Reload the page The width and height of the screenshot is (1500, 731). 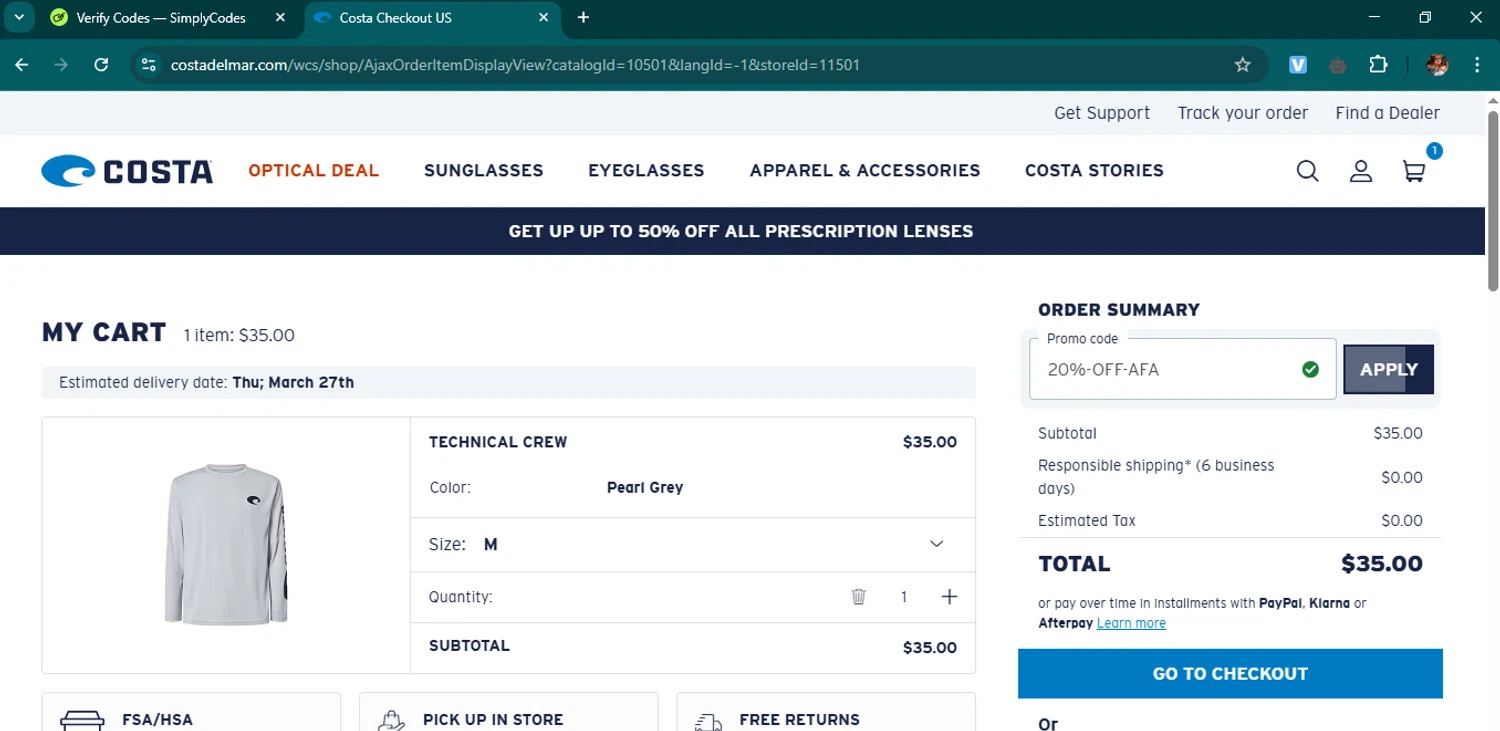[x=101, y=65]
